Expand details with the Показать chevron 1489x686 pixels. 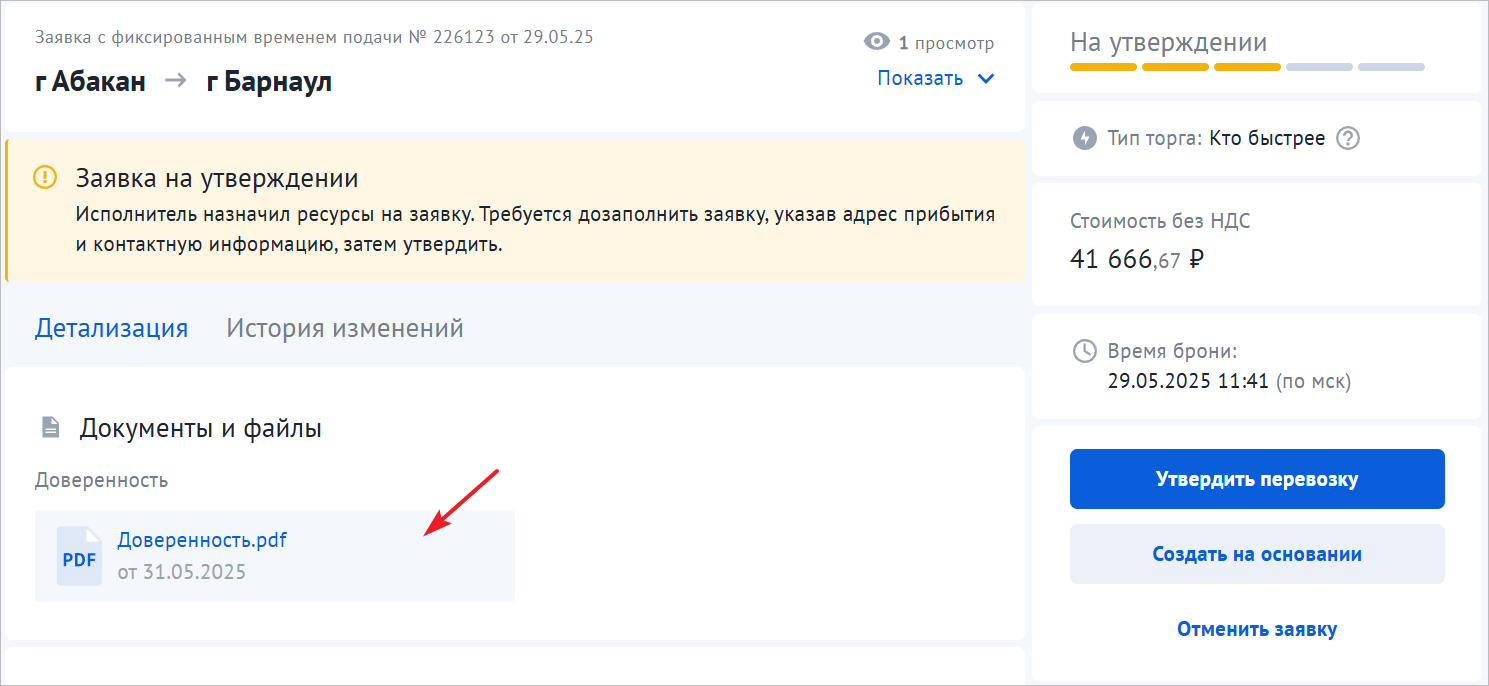point(986,78)
